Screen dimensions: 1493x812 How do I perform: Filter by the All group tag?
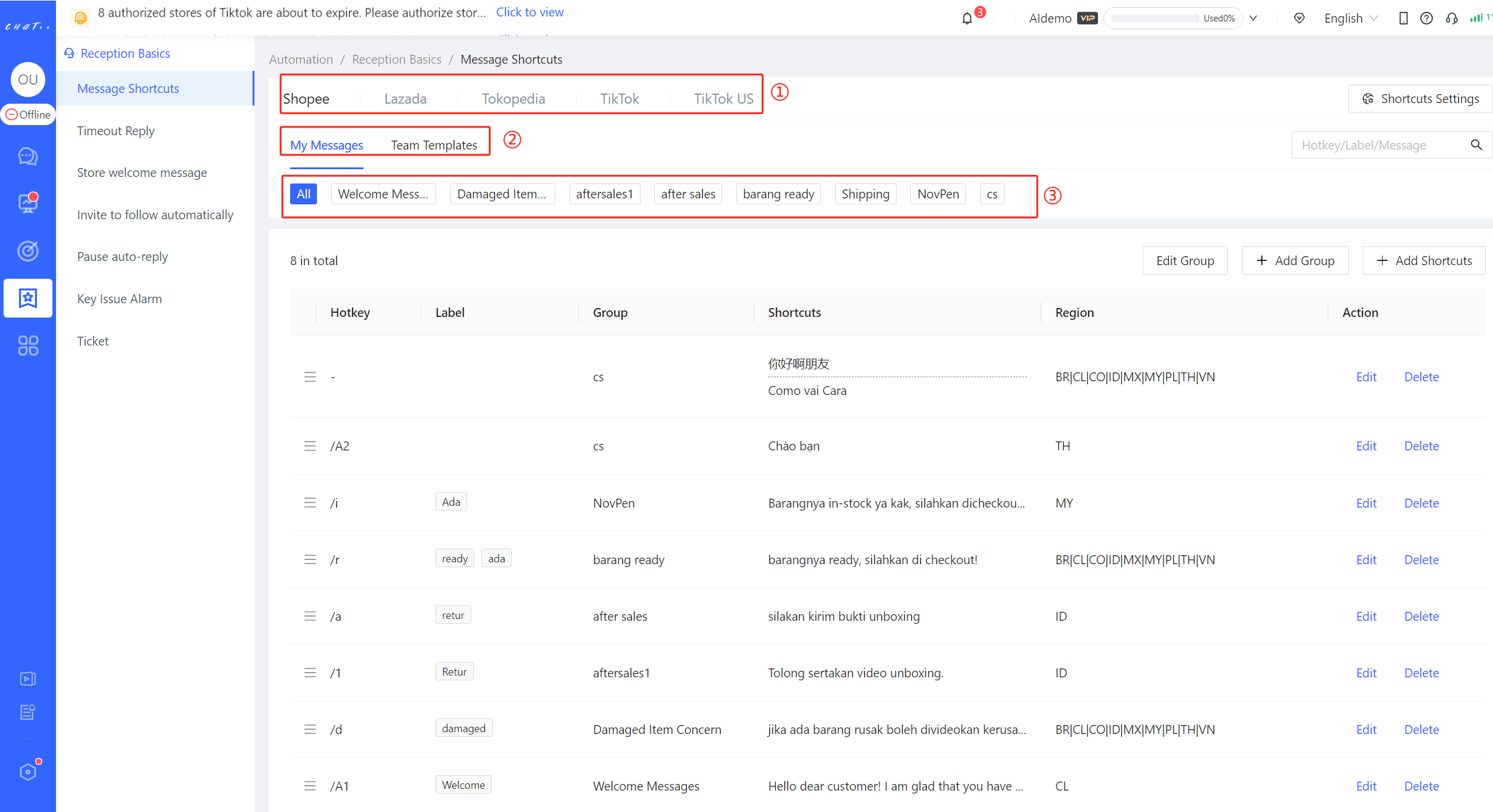point(303,194)
